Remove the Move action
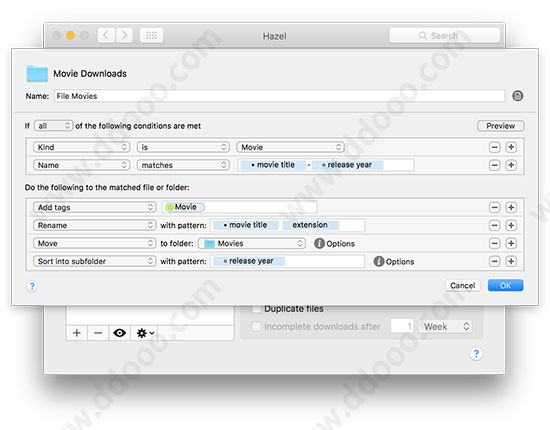Screen dimensions: 550x430 (x=494, y=243)
